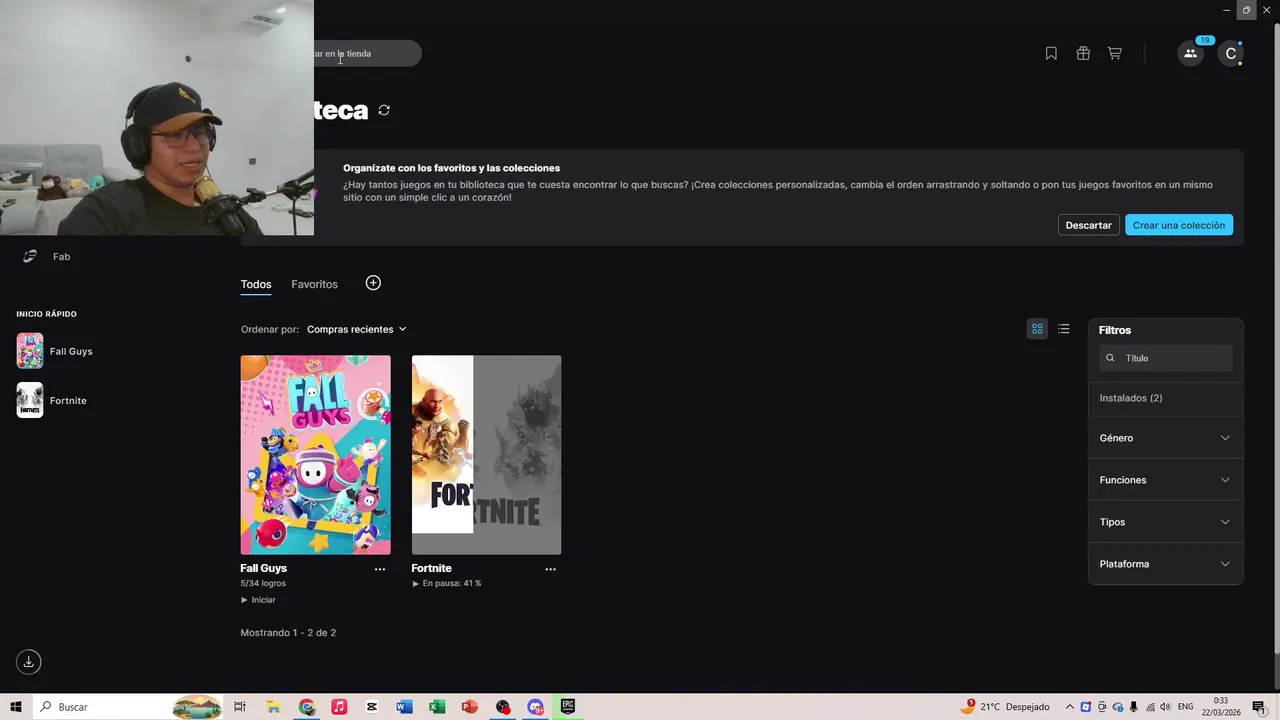Image resolution: width=1280 pixels, height=720 pixels.
Task: Click Iniciar under Fall Guys
Action: click(258, 600)
